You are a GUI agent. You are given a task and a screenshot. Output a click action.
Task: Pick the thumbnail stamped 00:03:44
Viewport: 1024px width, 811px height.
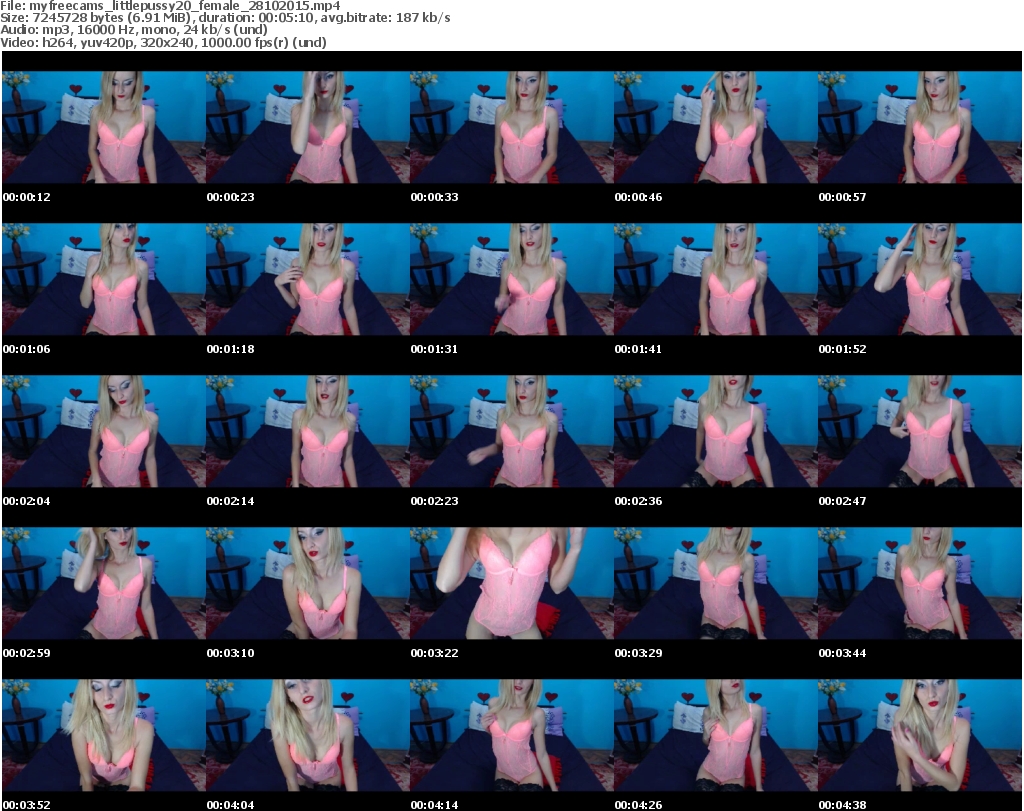point(920,583)
